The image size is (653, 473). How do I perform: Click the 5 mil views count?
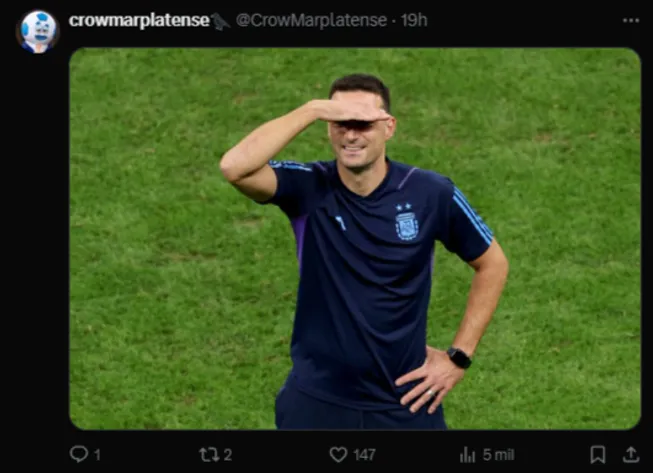click(x=498, y=455)
